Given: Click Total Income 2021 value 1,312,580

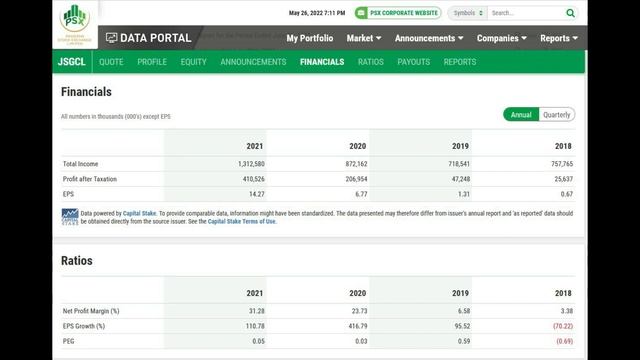Looking at the screenshot, I should 251,164.
